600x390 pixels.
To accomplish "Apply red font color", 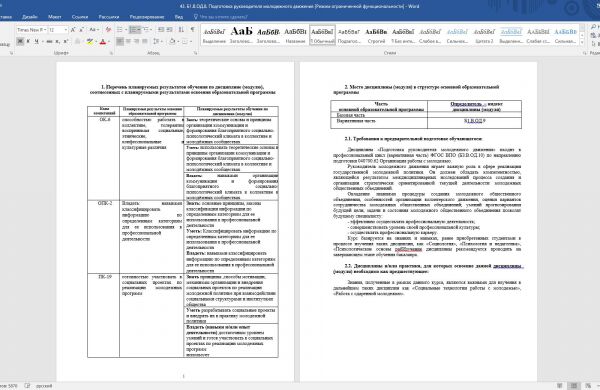I will [x=103, y=41].
